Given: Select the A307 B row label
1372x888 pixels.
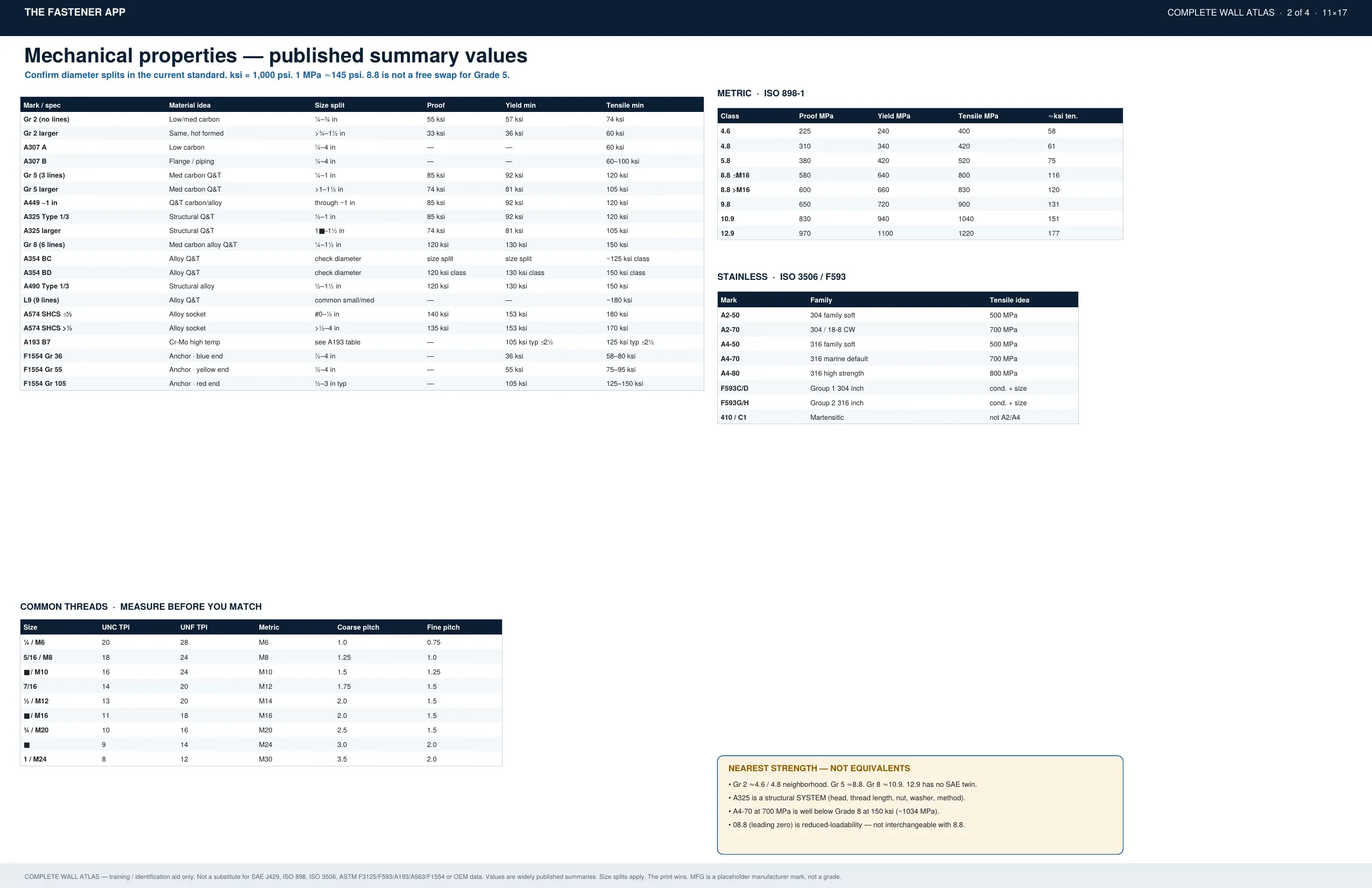Looking at the screenshot, I should click(34, 161).
